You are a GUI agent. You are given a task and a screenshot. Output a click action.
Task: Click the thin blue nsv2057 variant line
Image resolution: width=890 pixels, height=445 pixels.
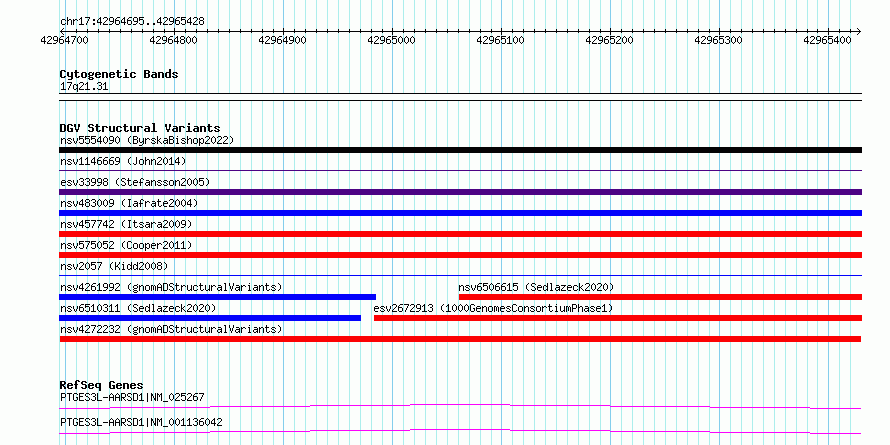(x=460, y=275)
